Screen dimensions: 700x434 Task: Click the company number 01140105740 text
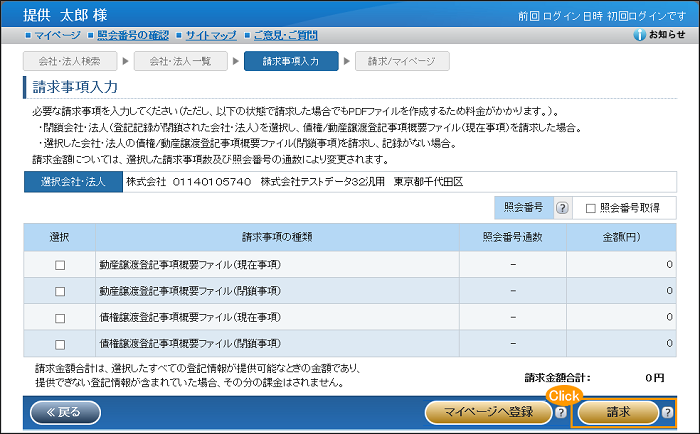click(x=212, y=182)
